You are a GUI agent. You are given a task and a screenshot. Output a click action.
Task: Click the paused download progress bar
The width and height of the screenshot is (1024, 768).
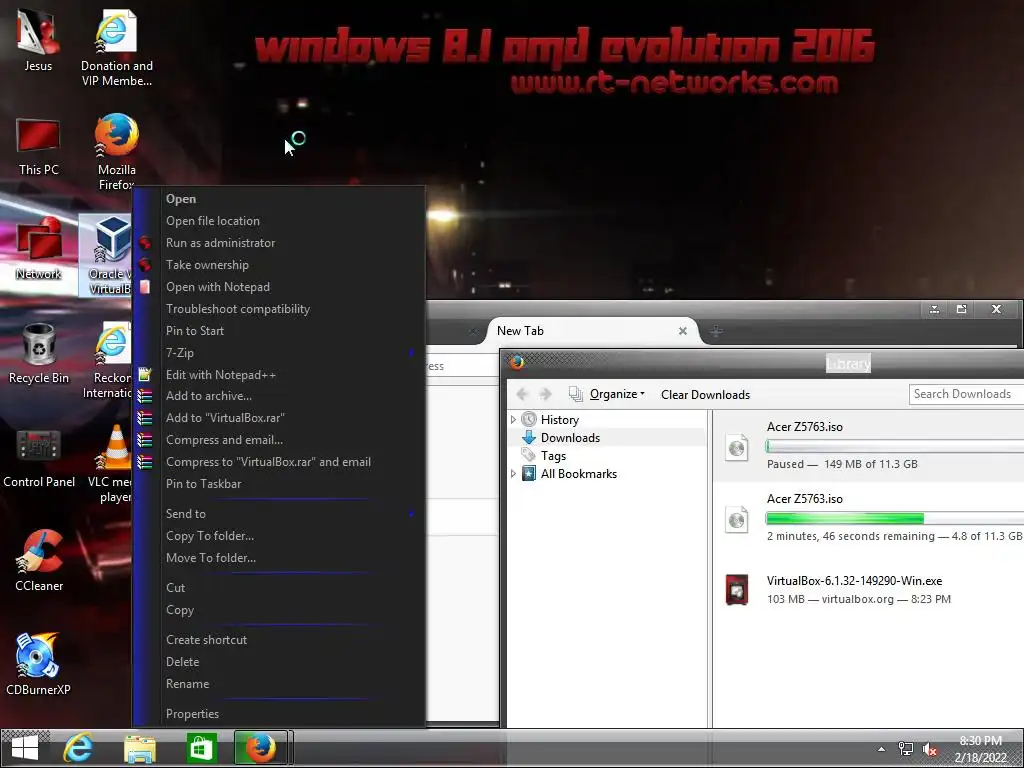point(895,447)
